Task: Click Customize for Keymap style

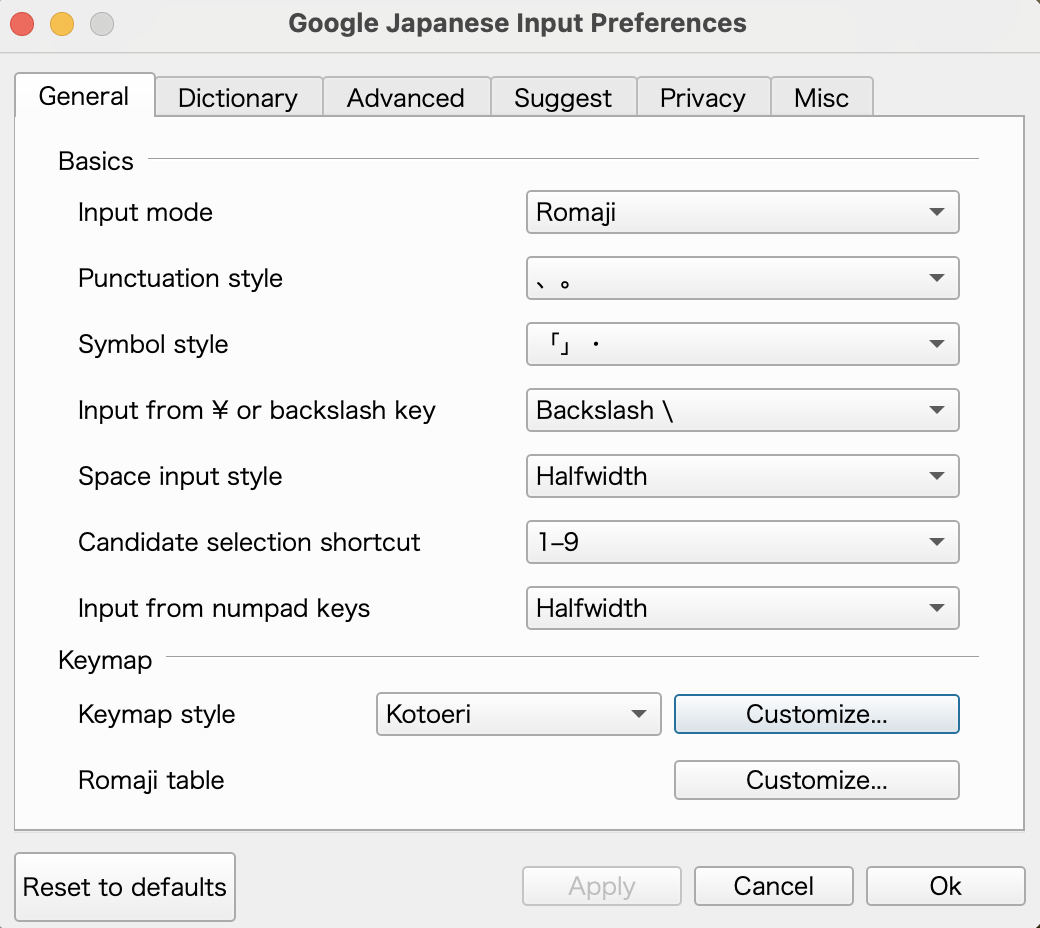Action: 816,714
